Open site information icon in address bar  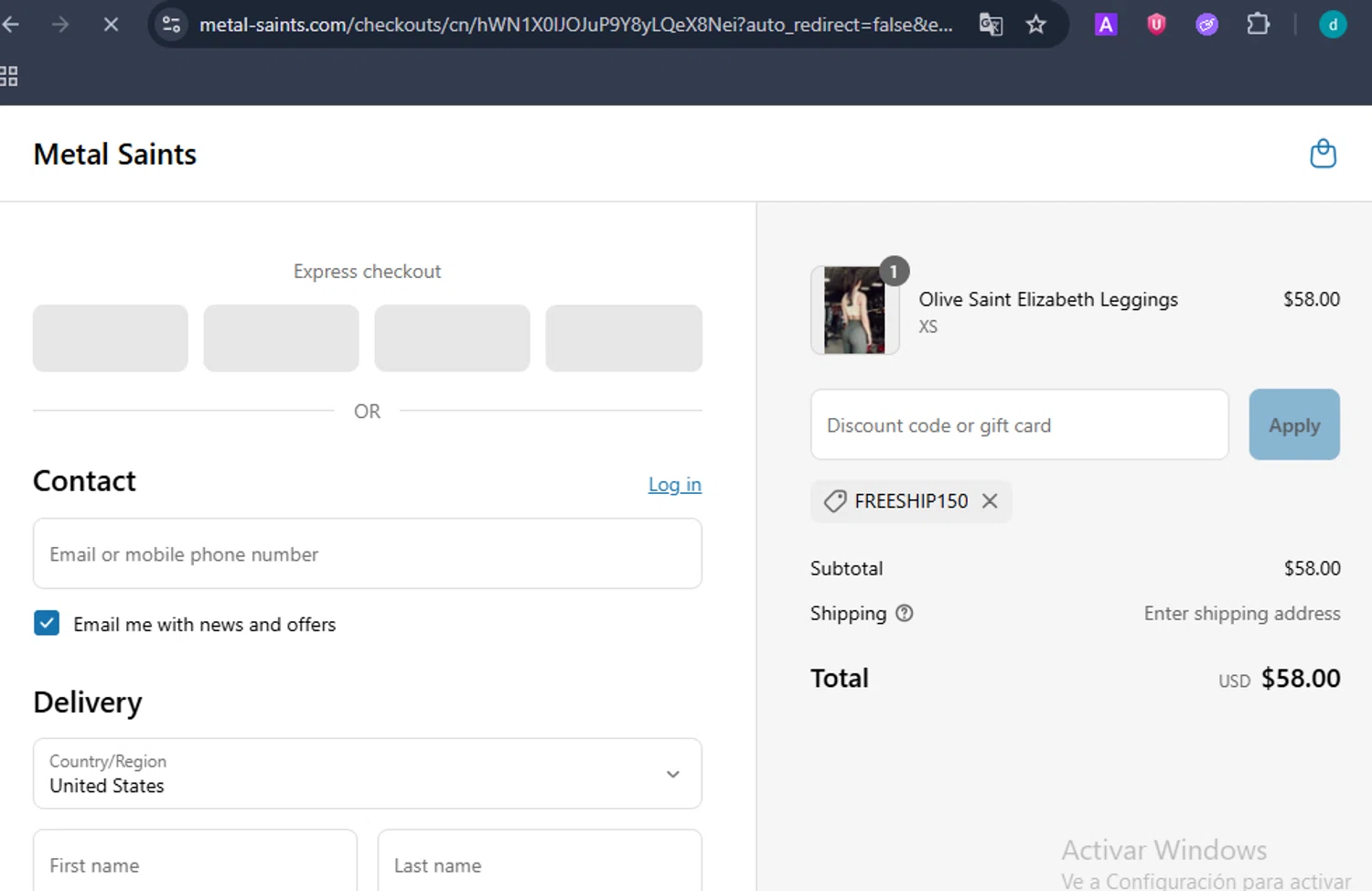click(x=171, y=25)
